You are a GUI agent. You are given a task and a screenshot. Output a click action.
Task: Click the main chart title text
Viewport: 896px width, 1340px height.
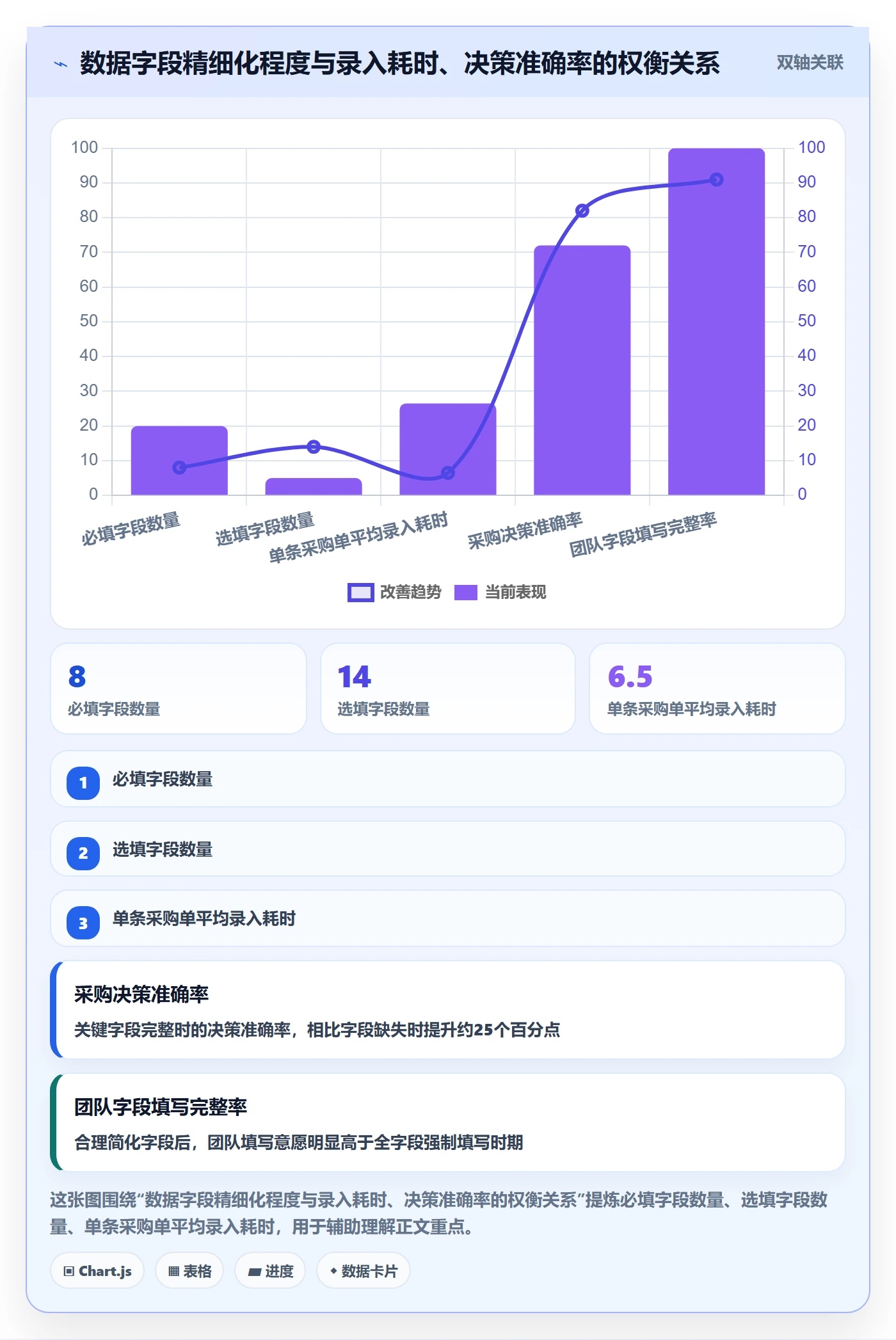400,63
